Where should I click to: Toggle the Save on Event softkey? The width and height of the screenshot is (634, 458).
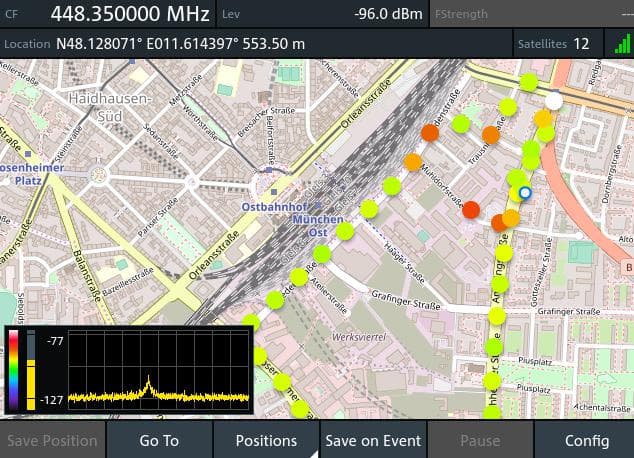tap(374, 440)
